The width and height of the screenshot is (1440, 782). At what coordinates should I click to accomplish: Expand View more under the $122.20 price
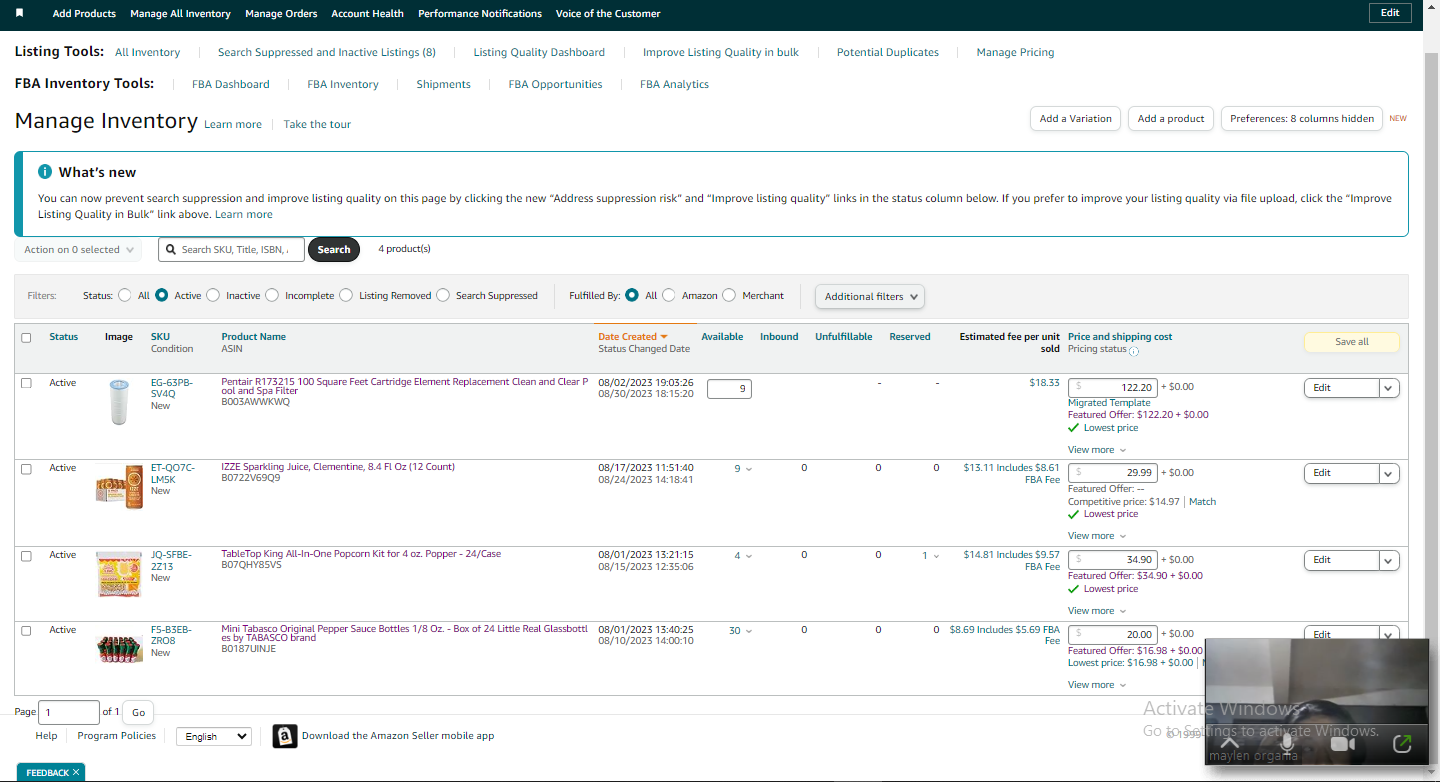pos(1096,450)
